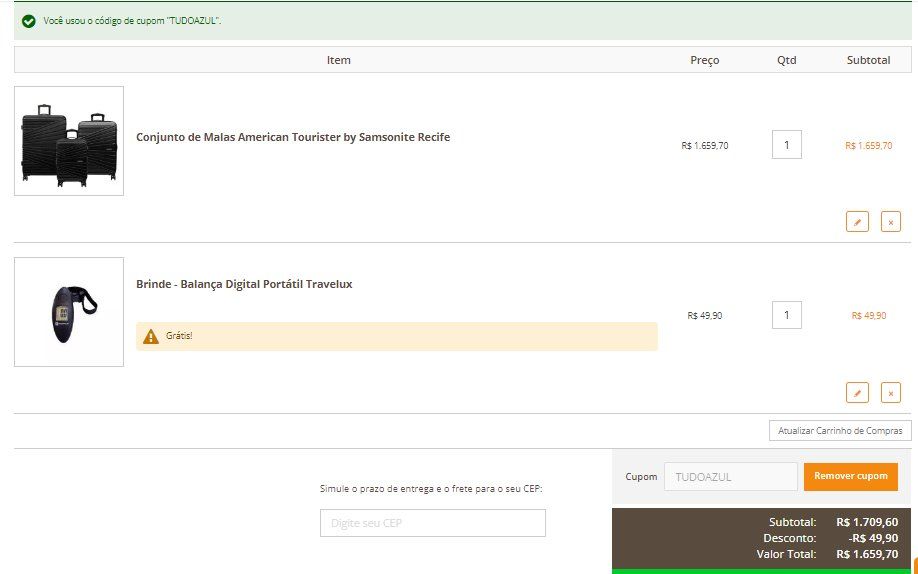Click the Remover cupom button
Viewport: 918px width, 574px height.
pos(851,476)
